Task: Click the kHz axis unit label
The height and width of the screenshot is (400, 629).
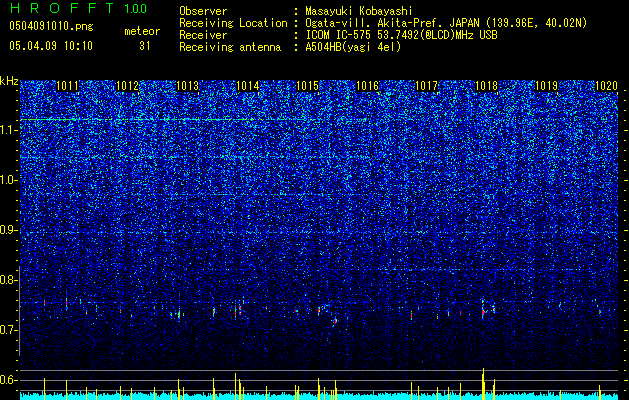Action: (x=9, y=81)
